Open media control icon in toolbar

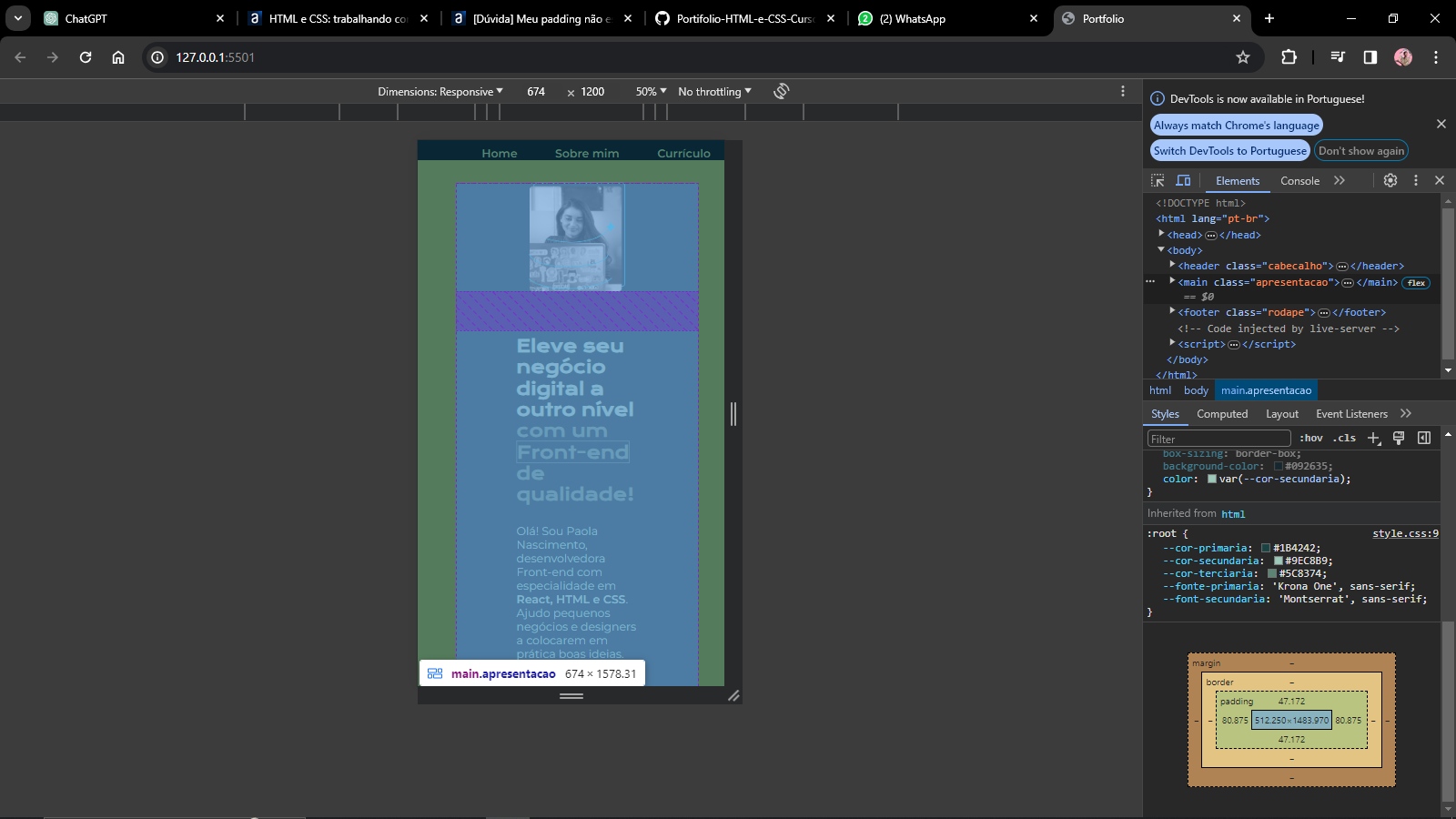click(x=1338, y=57)
